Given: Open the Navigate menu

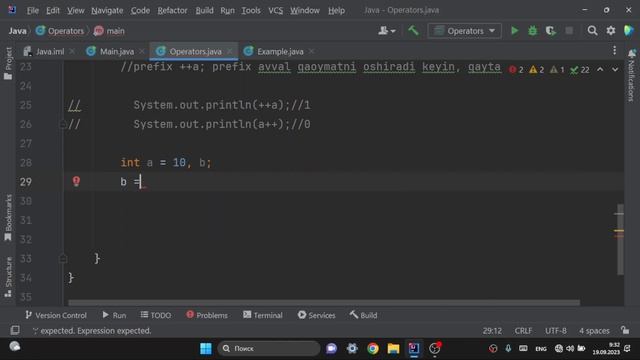Looking at the screenshot, I should point(107,11).
